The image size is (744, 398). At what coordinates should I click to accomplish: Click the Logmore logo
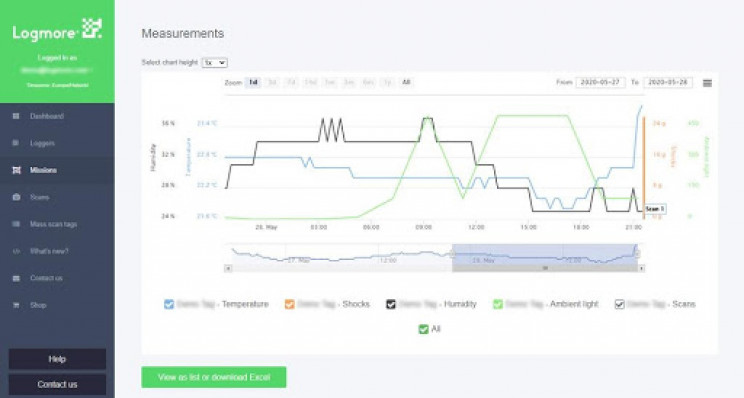[57, 30]
